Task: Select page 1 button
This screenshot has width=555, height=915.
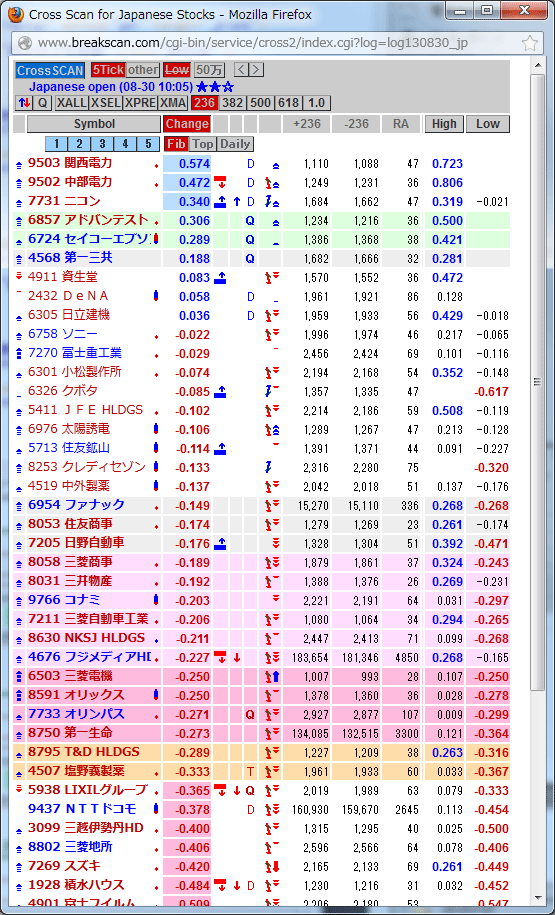Action: 57,144
